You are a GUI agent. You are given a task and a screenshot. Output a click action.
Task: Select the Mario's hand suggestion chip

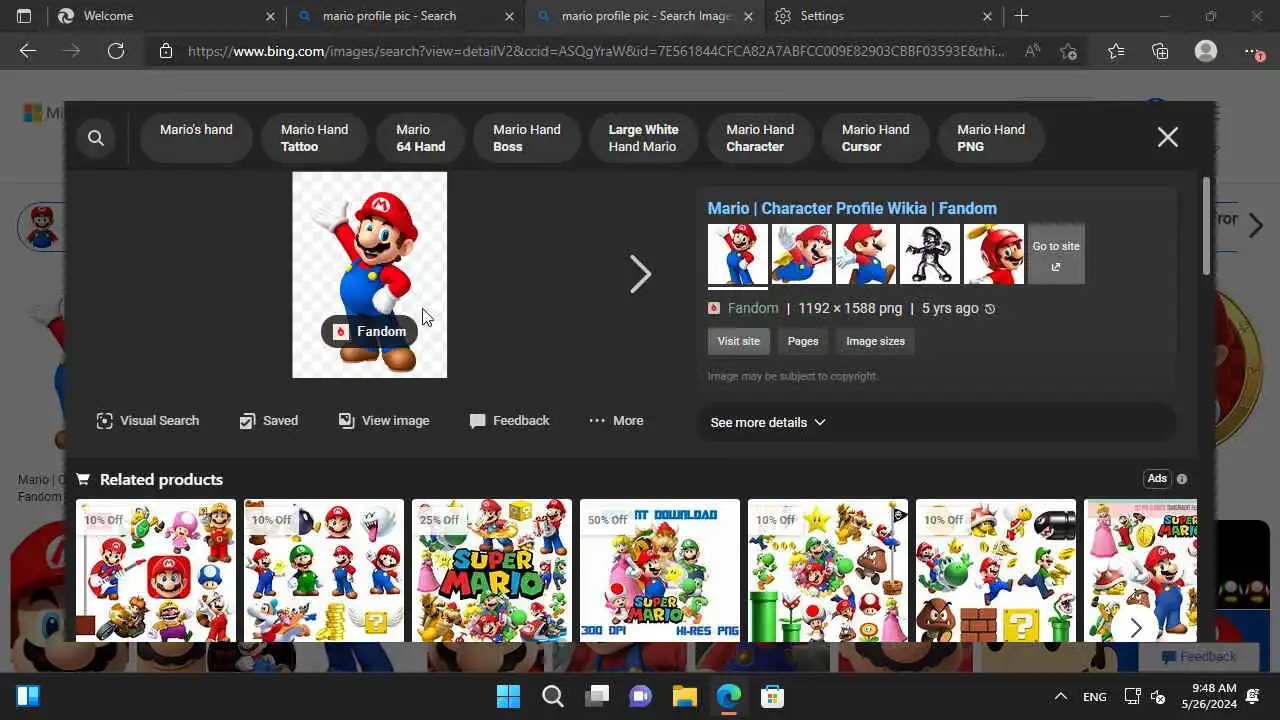coord(196,138)
